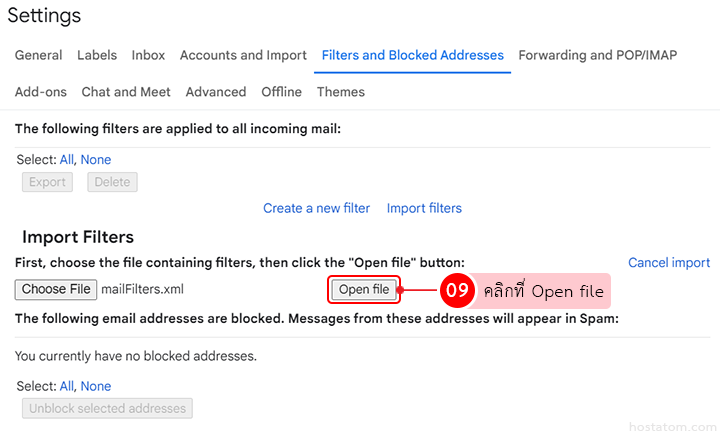Go to the Advanced tab
The height and width of the screenshot is (434, 720).
(216, 92)
